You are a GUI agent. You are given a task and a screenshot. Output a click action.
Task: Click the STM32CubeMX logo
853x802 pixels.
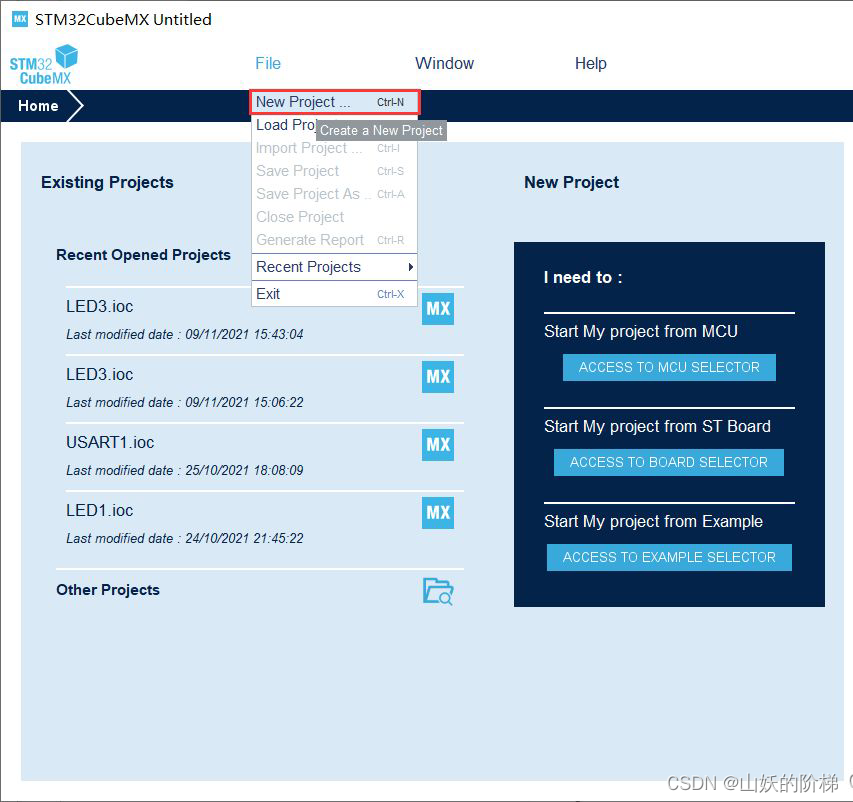pos(44,65)
